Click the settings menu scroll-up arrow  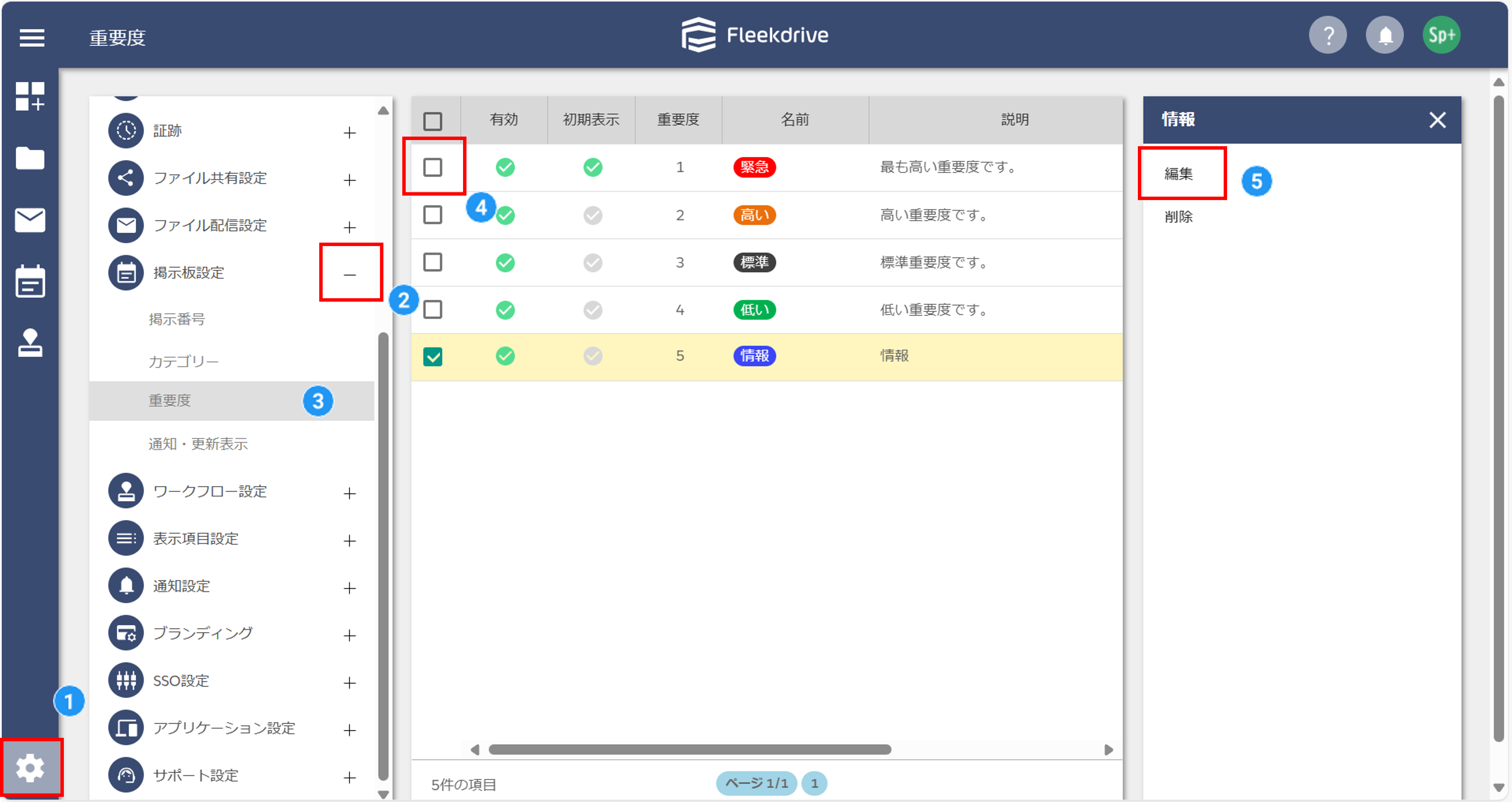coord(383,110)
